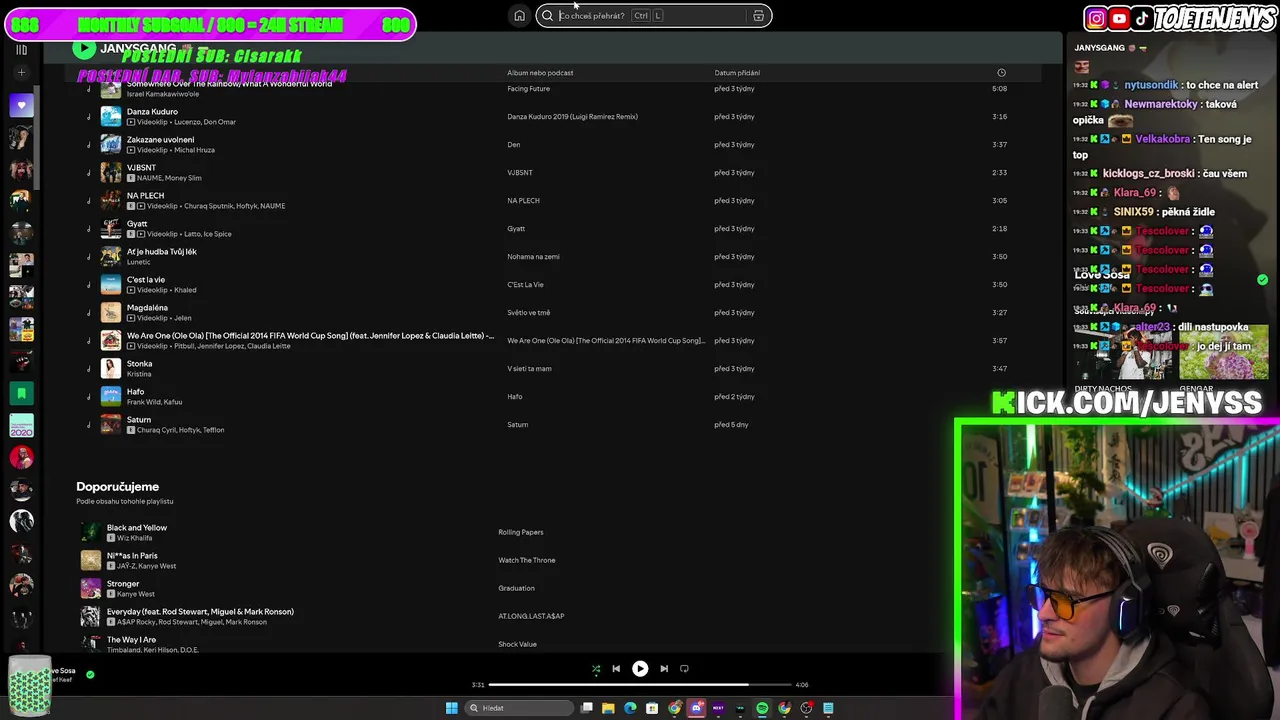
Task: Open Notepad icon on taskbar
Action: [x=828, y=708]
